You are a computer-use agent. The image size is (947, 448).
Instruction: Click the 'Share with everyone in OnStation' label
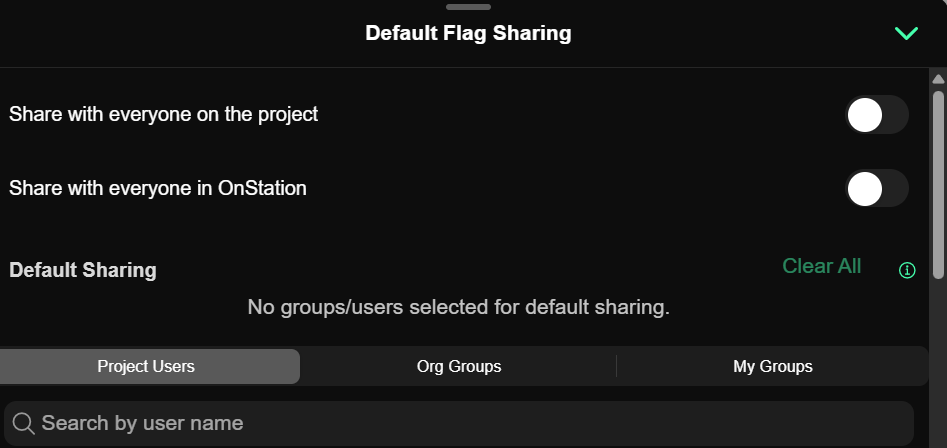pos(158,187)
